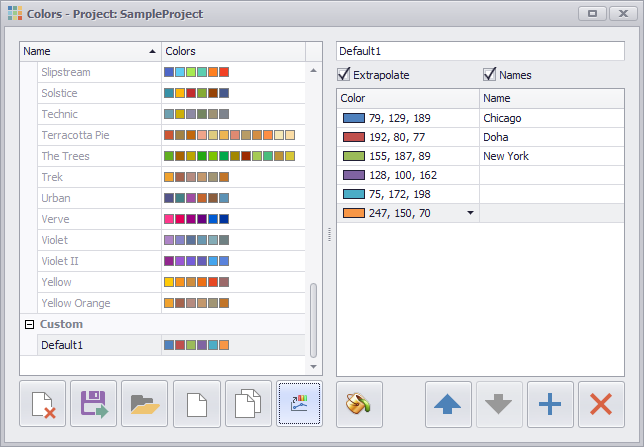Move selected color up with blue arrow
This screenshot has width=644, height=447.
449,404
